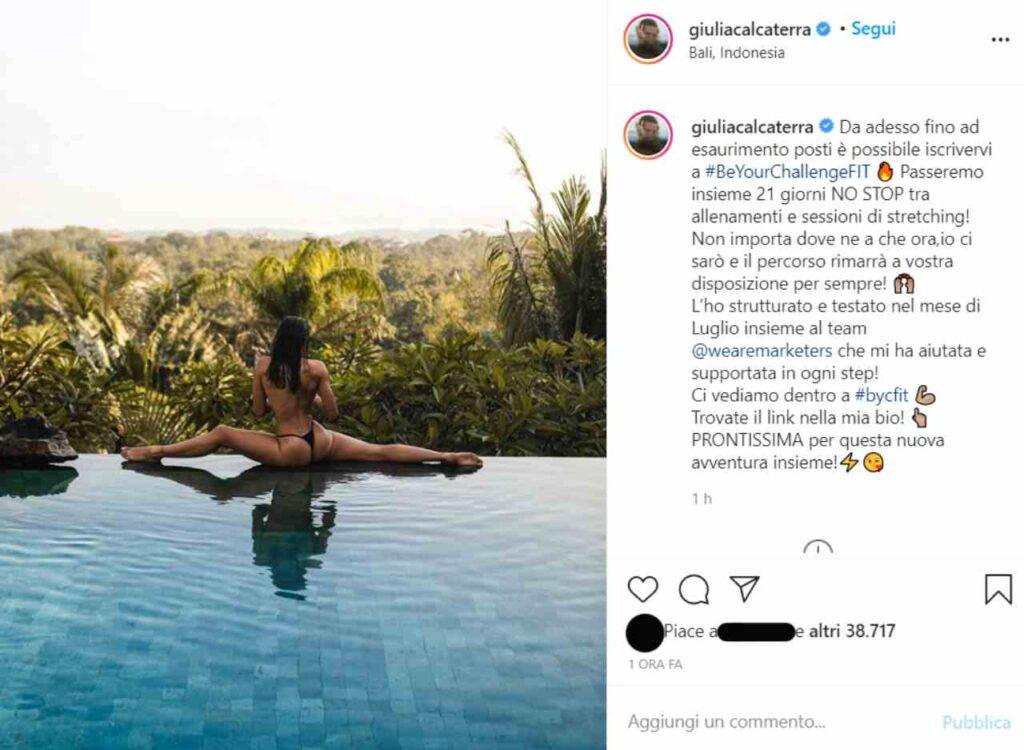1024x750 pixels.
Task: Visit the @wearemarketers mention
Action: point(761,351)
